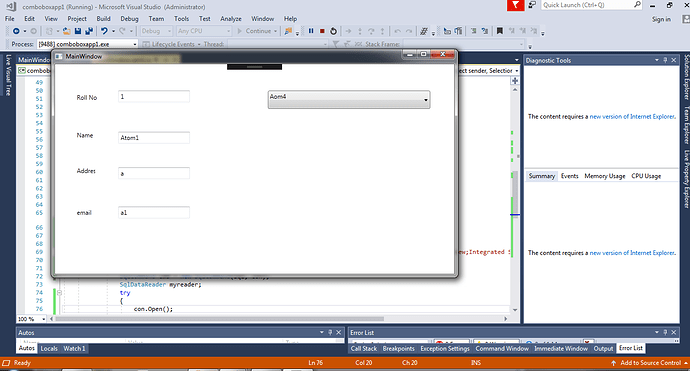Stop debugging with the red square icon
Viewport: 690px width, 371px height.
pyautogui.click(x=322, y=31)
